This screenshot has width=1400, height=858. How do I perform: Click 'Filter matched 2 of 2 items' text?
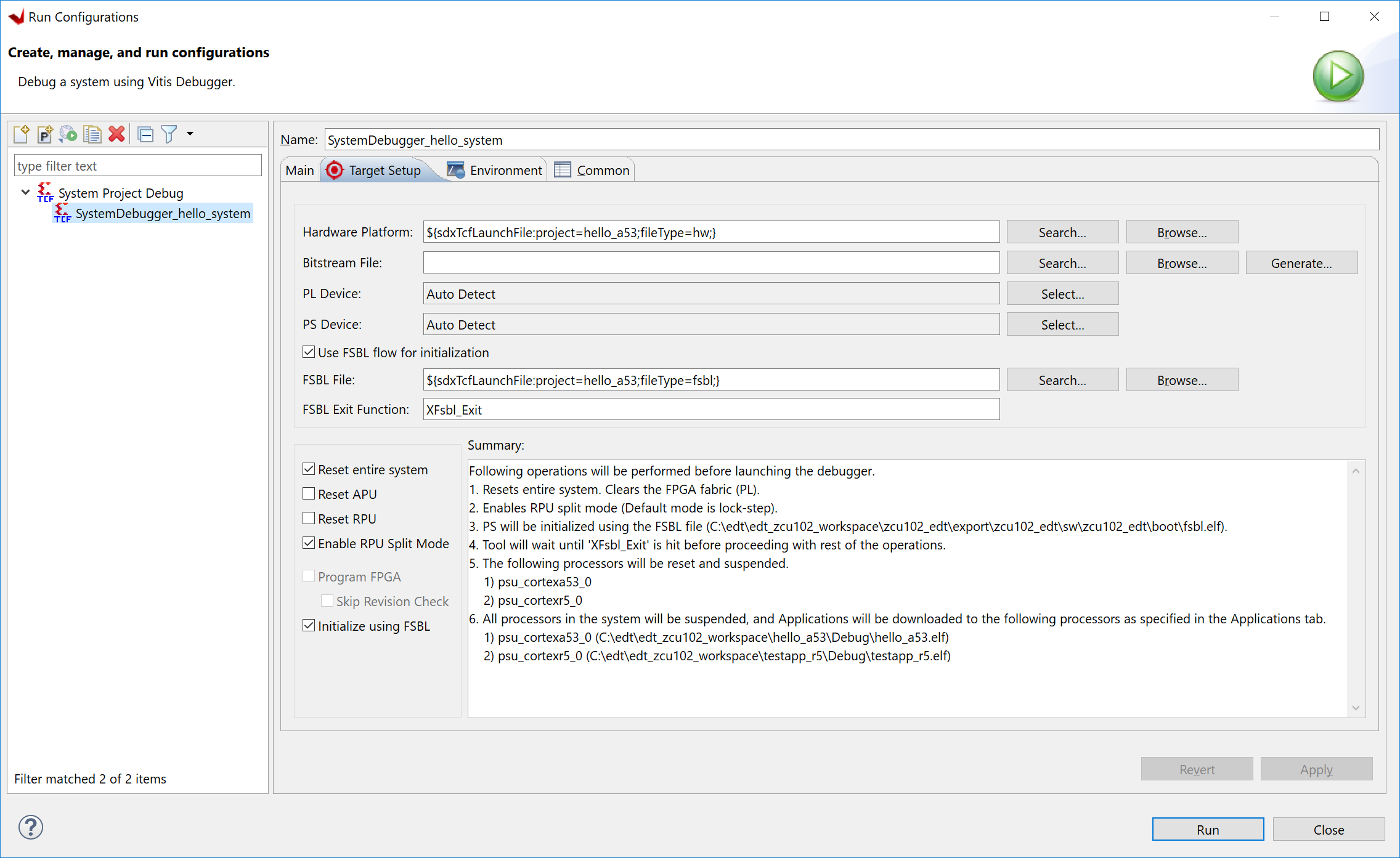click(x=91, y=779)
